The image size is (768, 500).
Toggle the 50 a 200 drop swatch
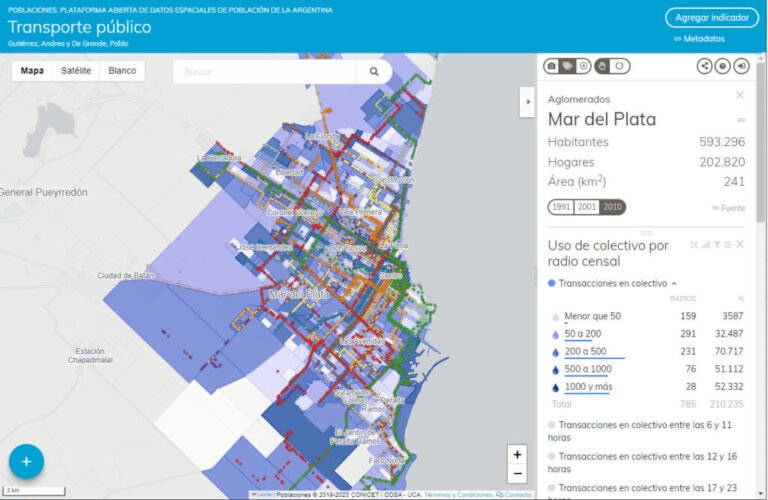[555, 335]
